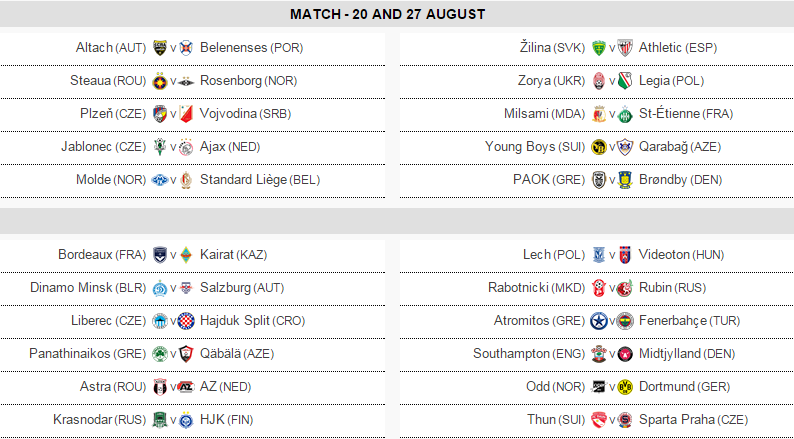Click the Steaua club crest
Screen dimensions: 794x439
pyautogui.click(x=160, y=81)
